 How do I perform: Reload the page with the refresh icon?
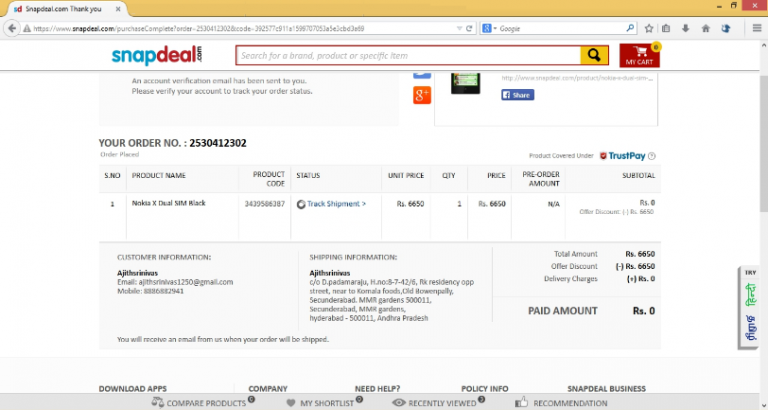point(469,28)
